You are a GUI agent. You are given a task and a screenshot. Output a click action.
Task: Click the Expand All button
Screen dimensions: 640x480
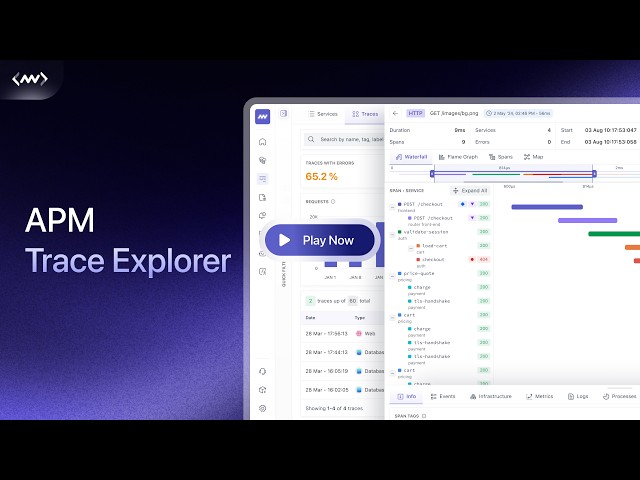tap(470, 191)
